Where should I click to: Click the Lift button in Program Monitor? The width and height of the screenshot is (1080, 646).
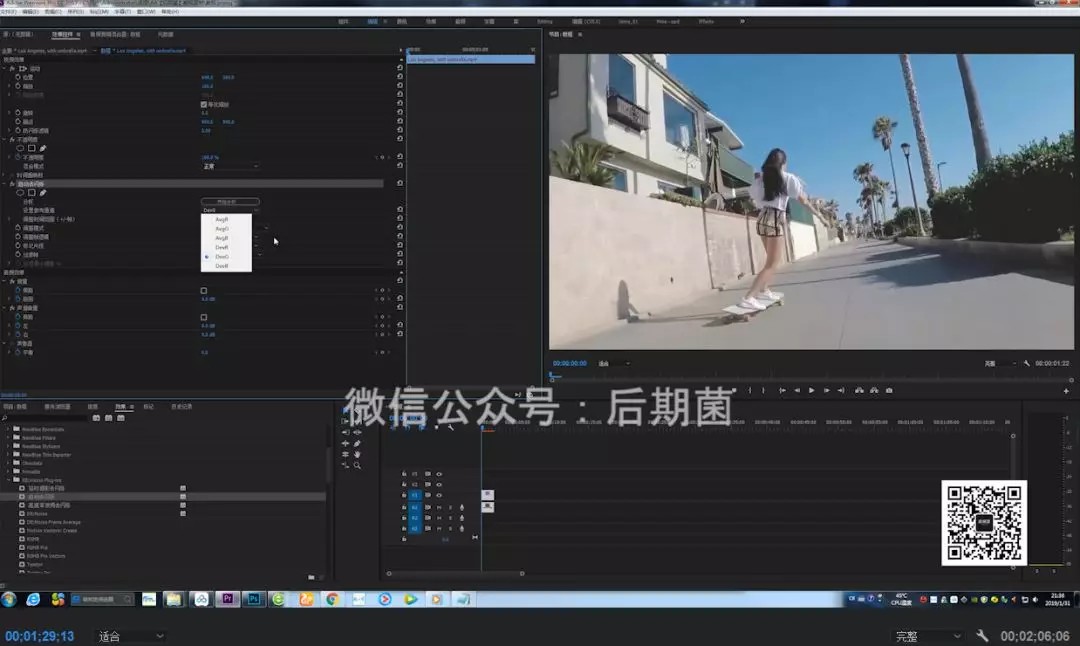(x=859, y=390)
